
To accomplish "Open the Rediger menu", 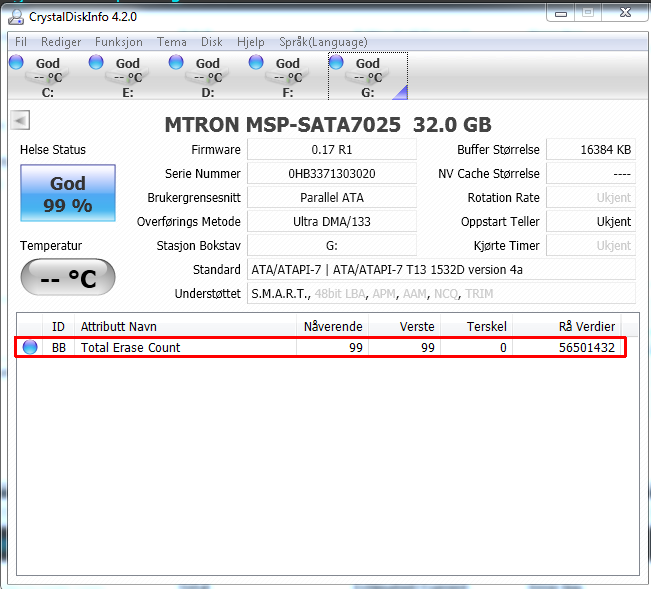I will (61, 42).
